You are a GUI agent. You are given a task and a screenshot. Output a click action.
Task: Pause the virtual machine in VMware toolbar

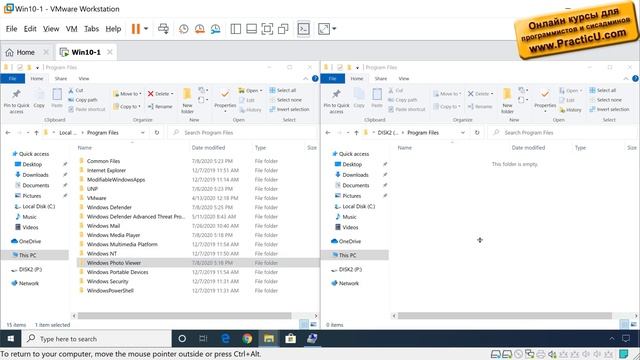click(136, 29)
